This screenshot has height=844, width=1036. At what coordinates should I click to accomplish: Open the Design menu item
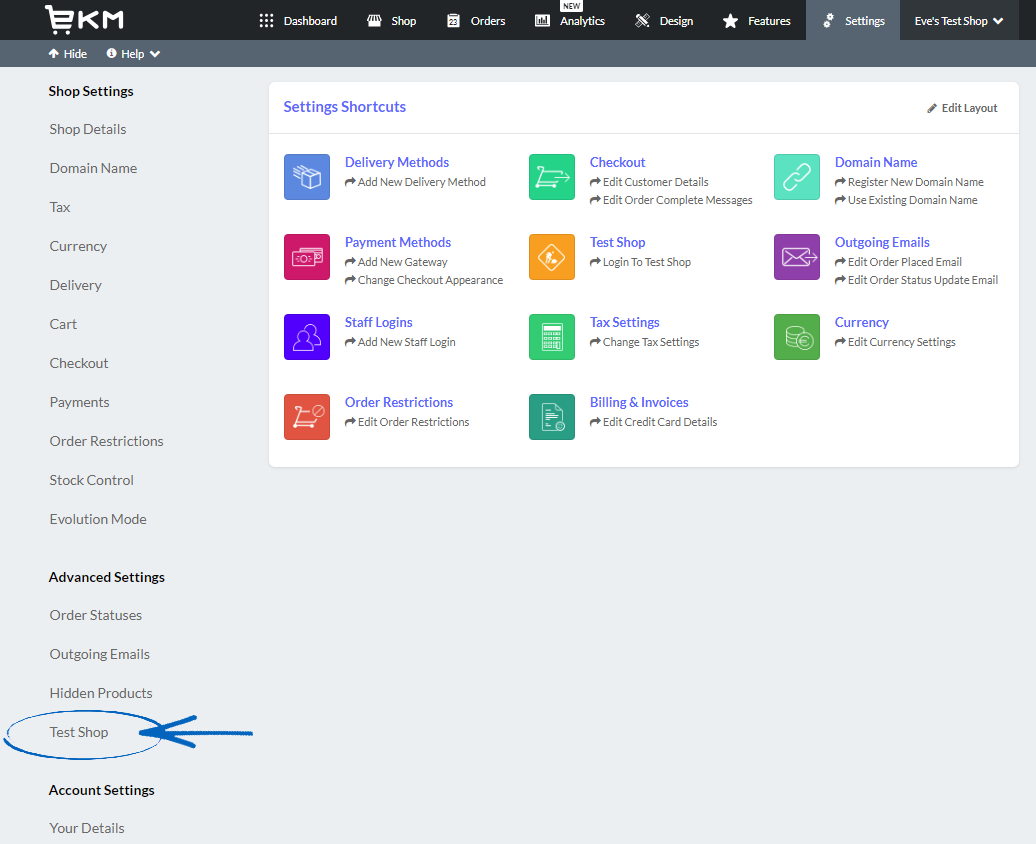pyautogui.click(x=664, y=21)
